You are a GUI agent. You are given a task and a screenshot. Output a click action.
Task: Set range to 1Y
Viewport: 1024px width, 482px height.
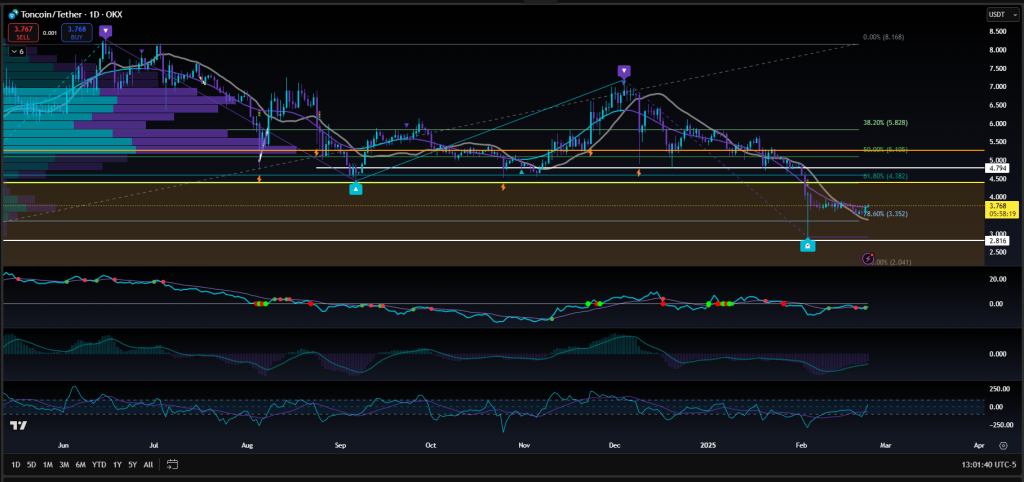point(117,465)
